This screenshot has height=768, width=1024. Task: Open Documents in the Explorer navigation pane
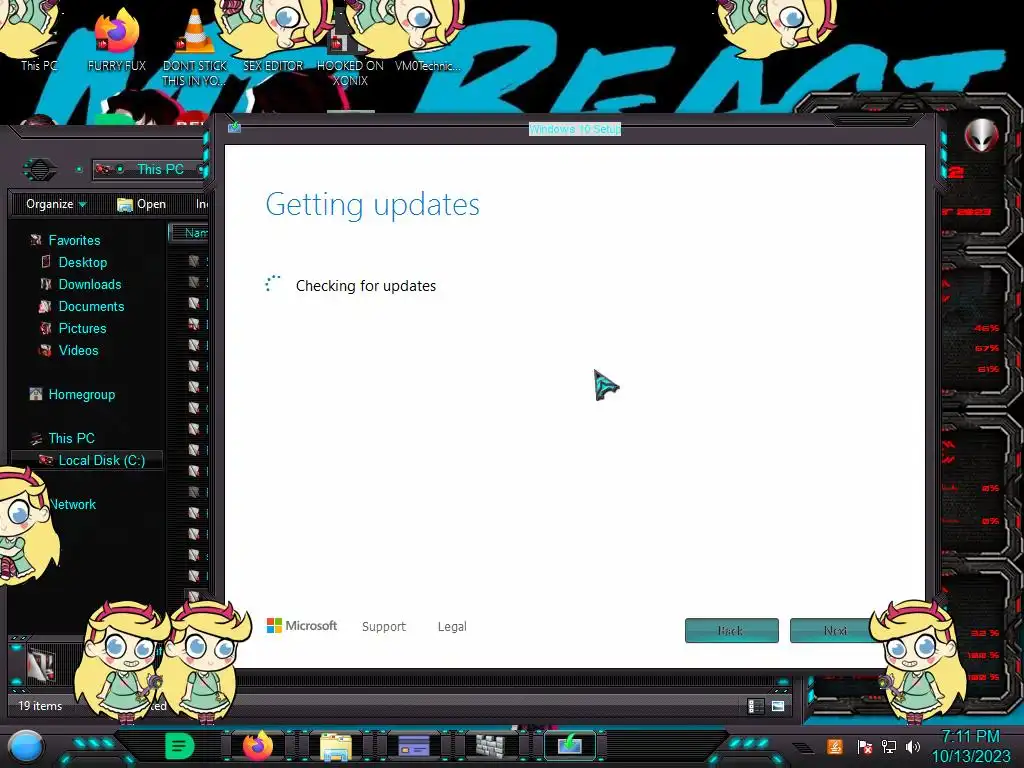(91, 306)
